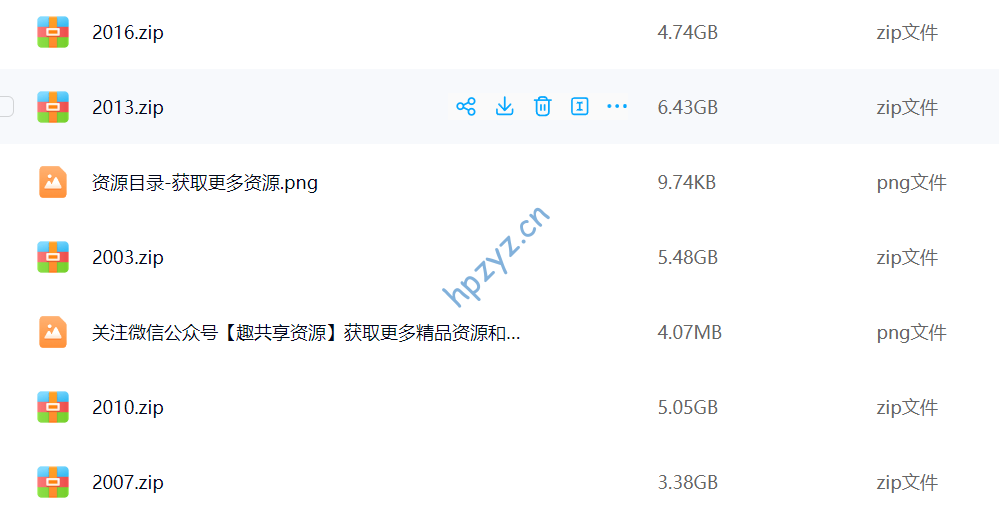The width and height of the screenshot is (999, 513).
Task: Click the 2010.zip archive icon
Action: coord(53,407)
